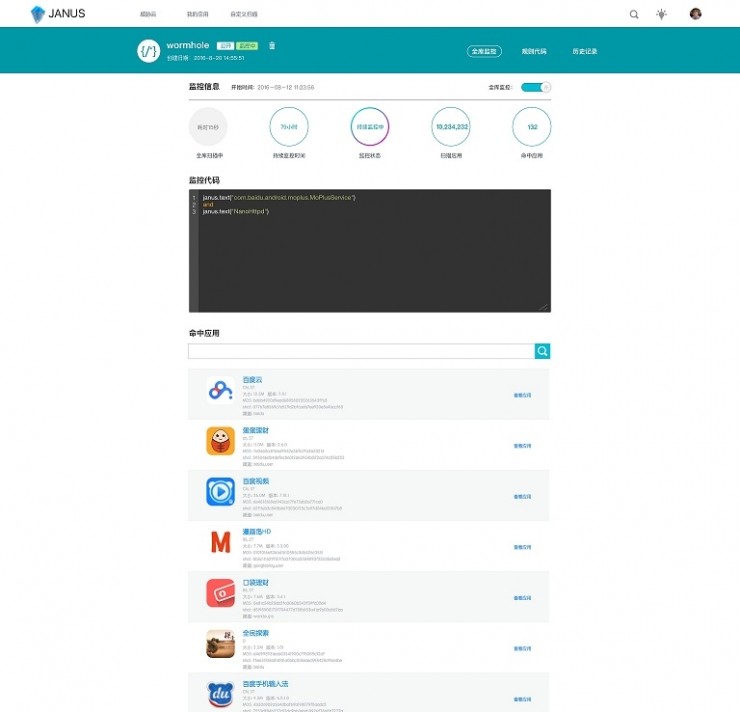Open the red M app icon
The width and height of the screenshot is (740, 712).
tap(220, 542)
